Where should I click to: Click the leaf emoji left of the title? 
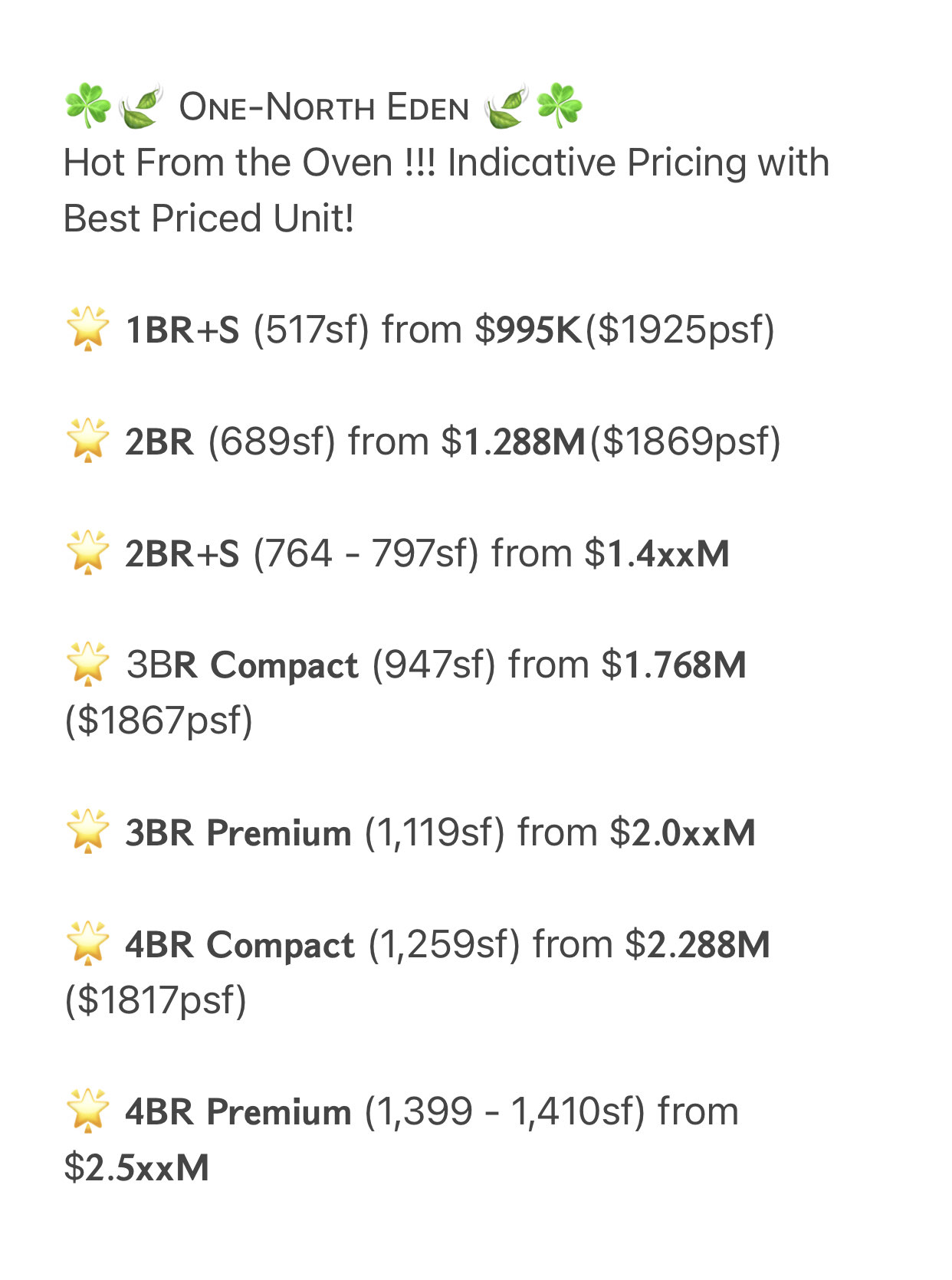point(139,106)
